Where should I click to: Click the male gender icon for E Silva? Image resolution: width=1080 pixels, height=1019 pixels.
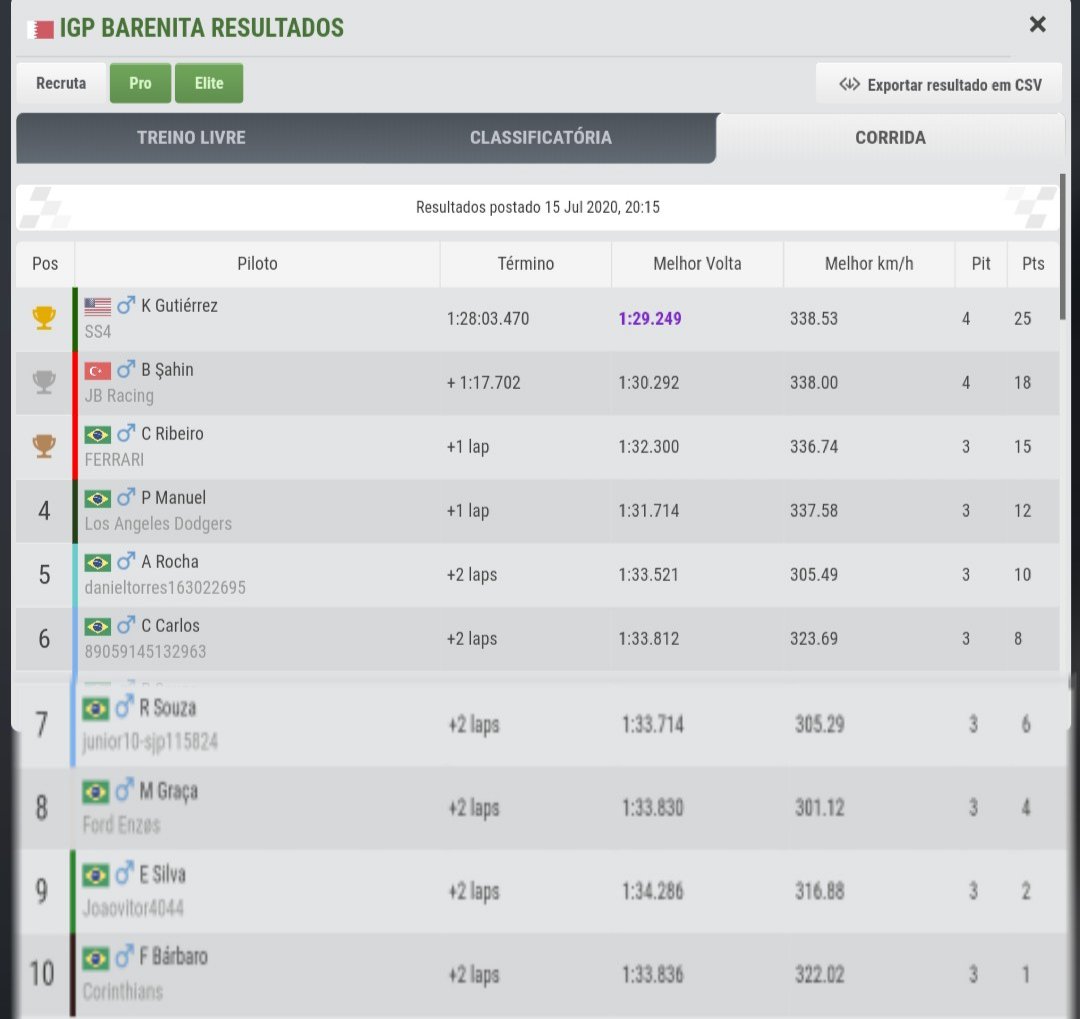click(x=124, y=873)
